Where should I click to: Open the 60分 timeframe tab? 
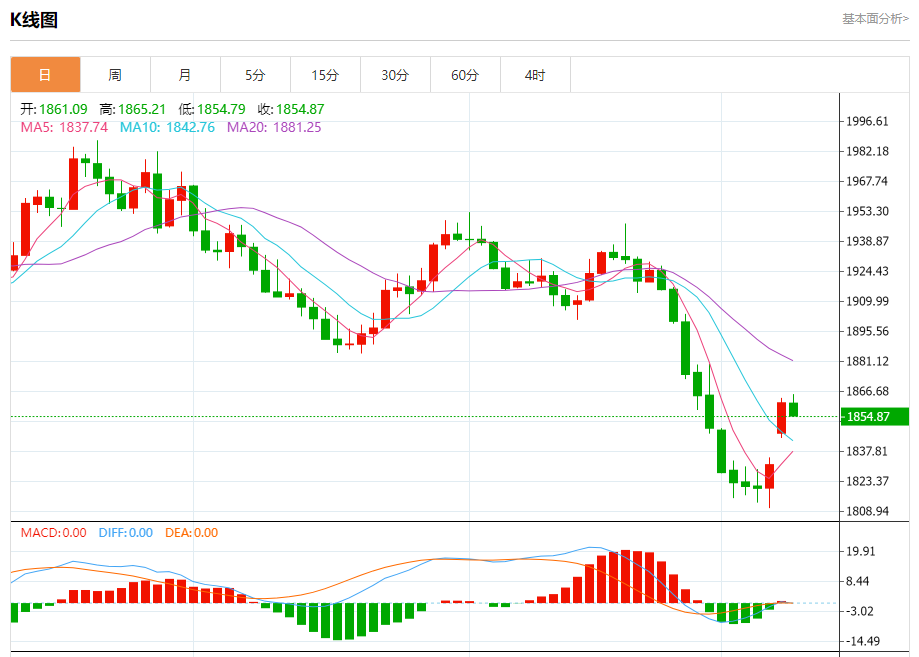point(465,74)
